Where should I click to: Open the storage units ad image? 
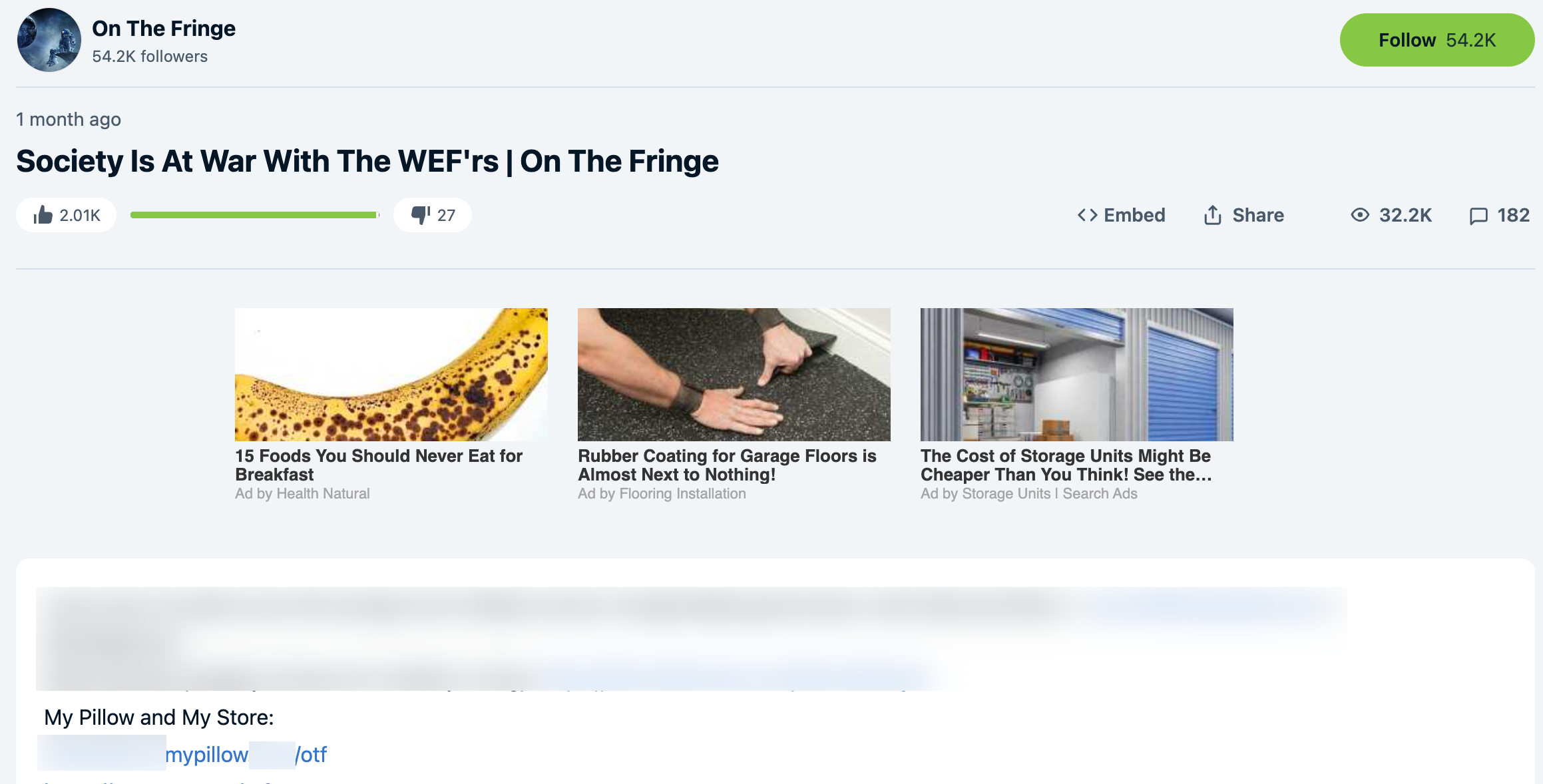1076,374
